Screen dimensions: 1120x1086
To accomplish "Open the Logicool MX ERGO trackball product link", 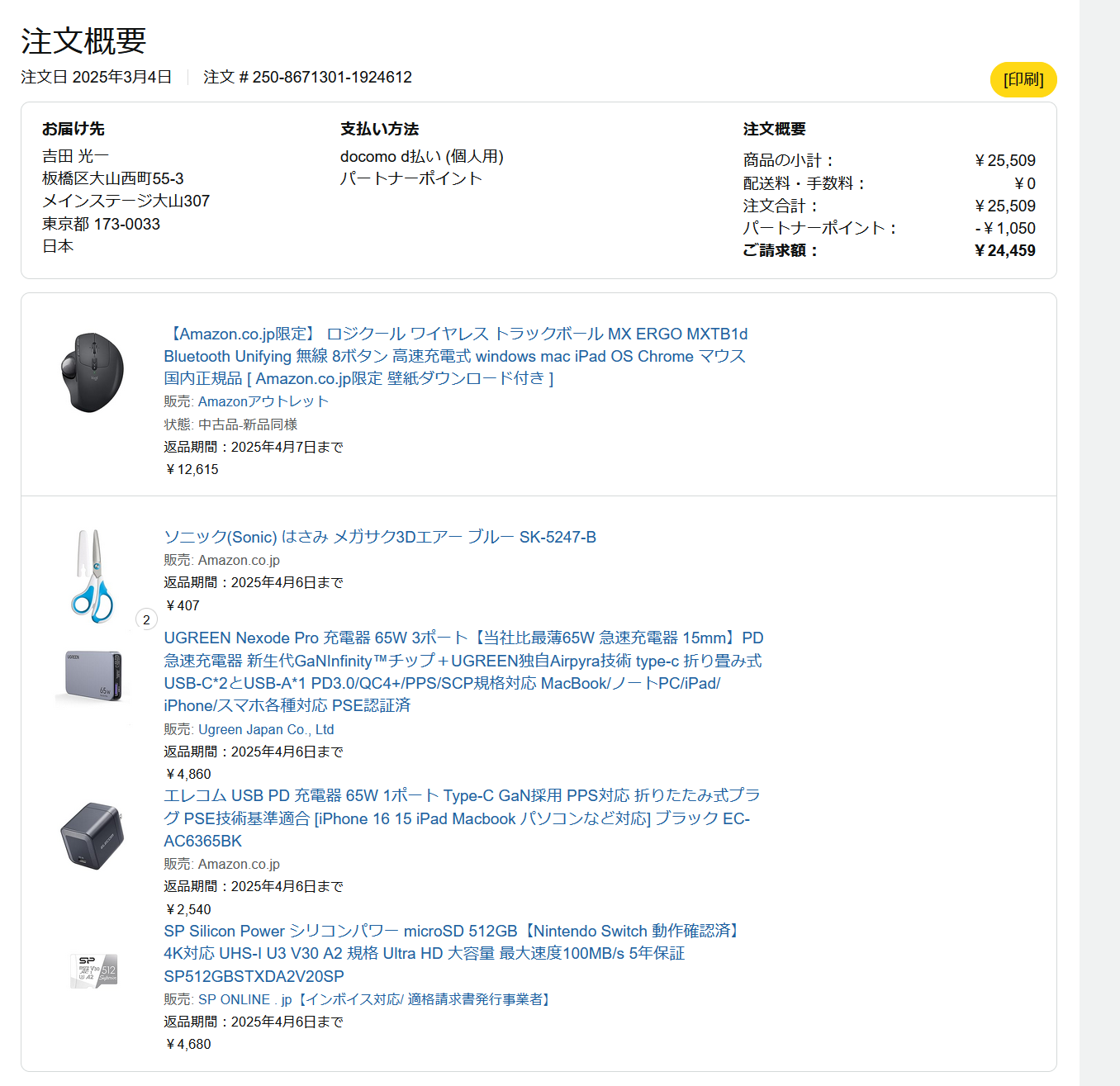I will 455,356.
